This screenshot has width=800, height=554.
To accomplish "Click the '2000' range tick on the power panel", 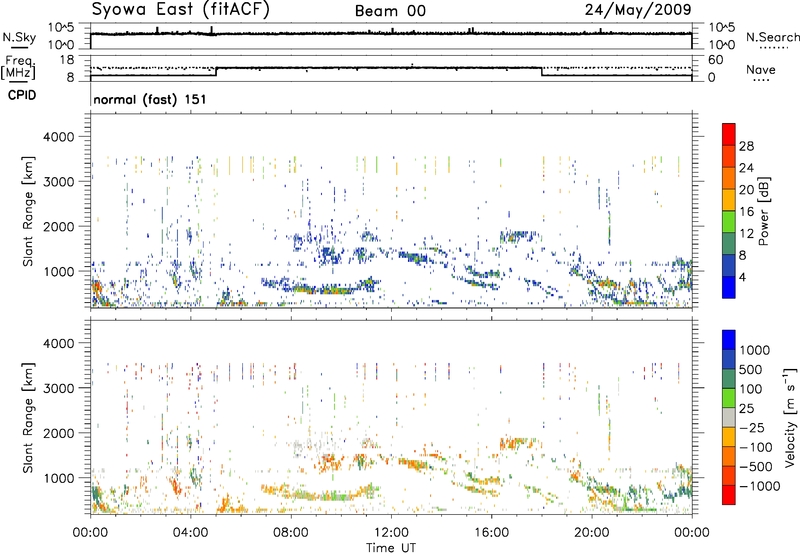I will [58, 227].
